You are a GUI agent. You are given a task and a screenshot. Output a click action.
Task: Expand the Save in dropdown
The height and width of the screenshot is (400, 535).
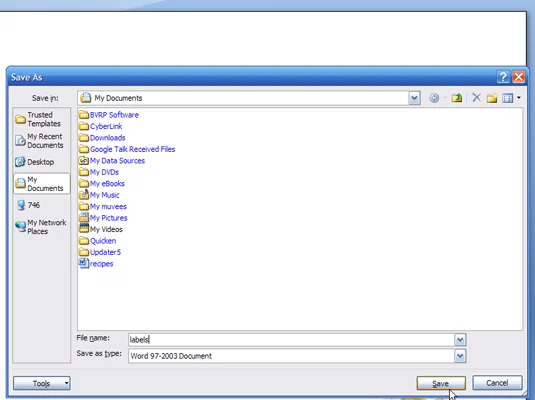[414, 98]
